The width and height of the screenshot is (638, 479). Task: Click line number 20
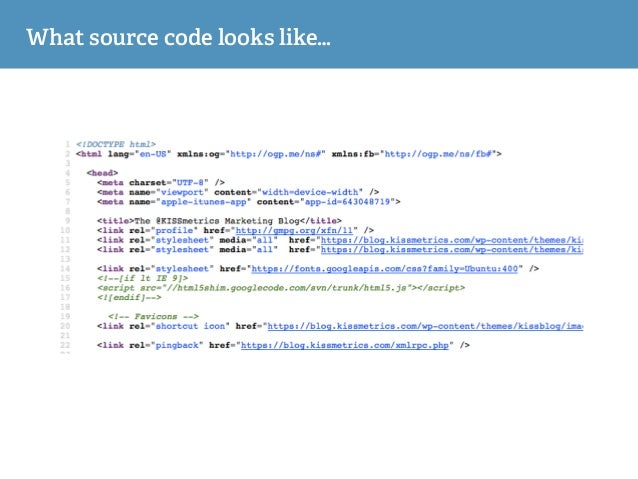(65, 326)
